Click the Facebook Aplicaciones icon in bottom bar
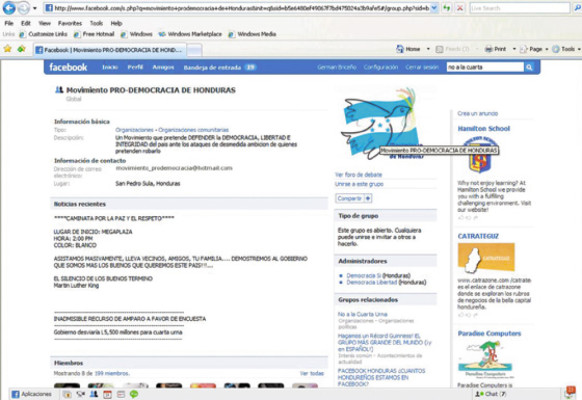Viewport: 582px width, 400px height. [x=15, y=394]
